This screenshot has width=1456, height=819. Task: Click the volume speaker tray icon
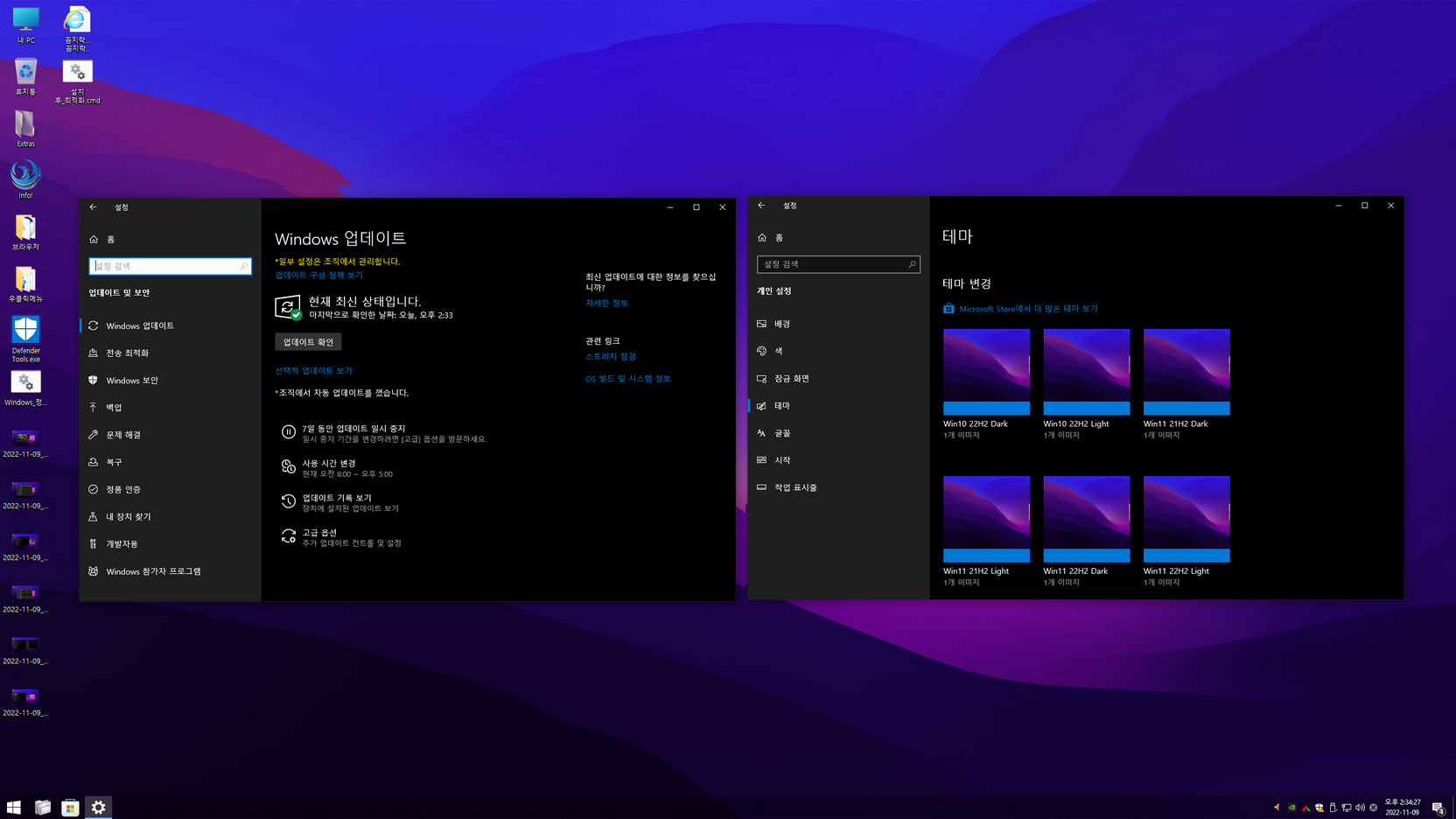(1360, 808)
